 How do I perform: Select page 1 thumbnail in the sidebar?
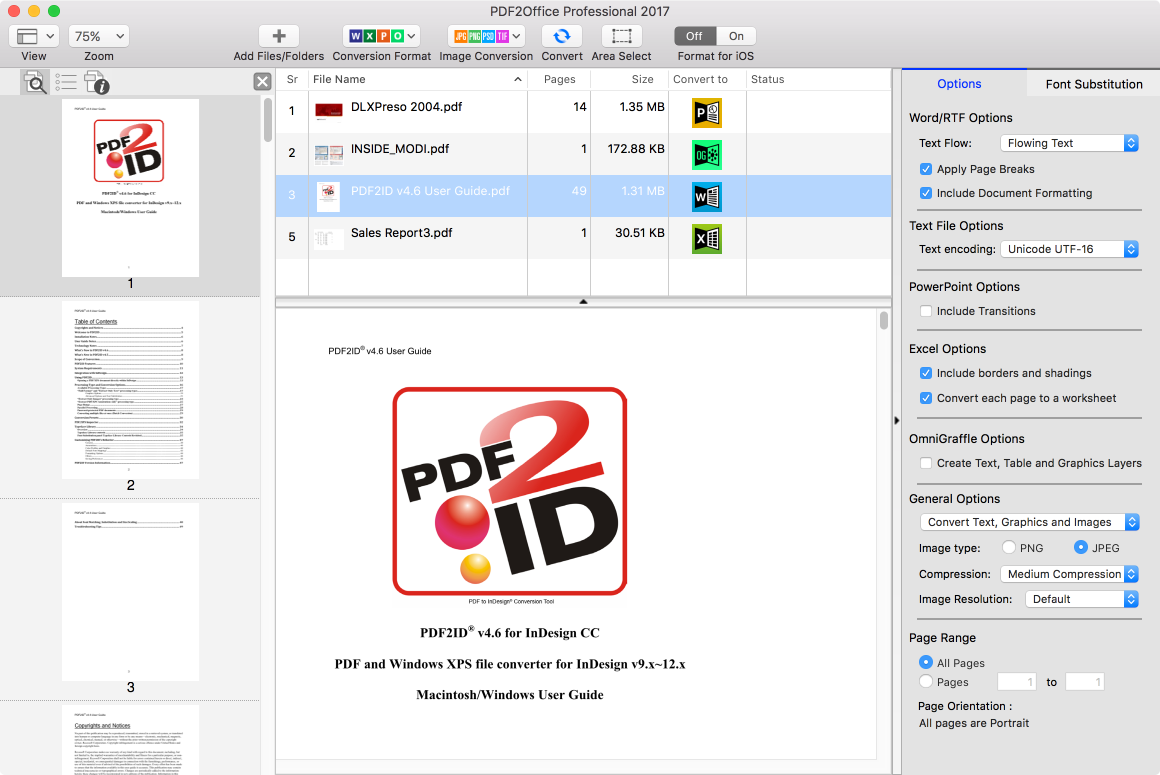(130, 188)
